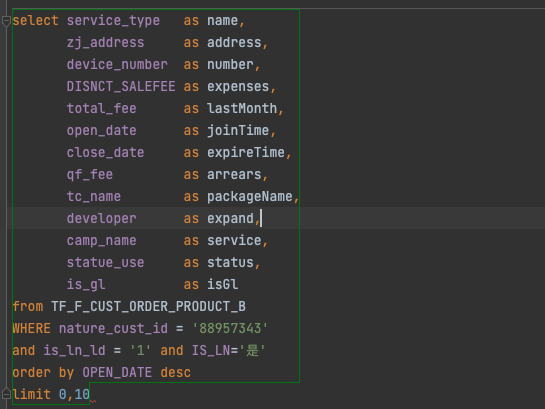The height and width of the screenshot is (409, 545).
Task: Click the fold end marker beside limit
Action: pyautogui.click(x=6, y=394)
